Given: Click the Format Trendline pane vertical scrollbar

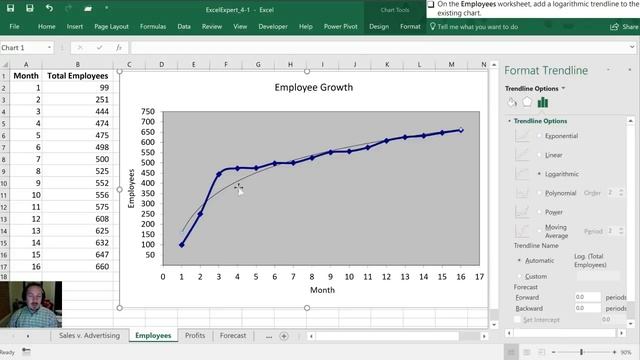Looking at the screenshot, I should (x=630, y=222).
